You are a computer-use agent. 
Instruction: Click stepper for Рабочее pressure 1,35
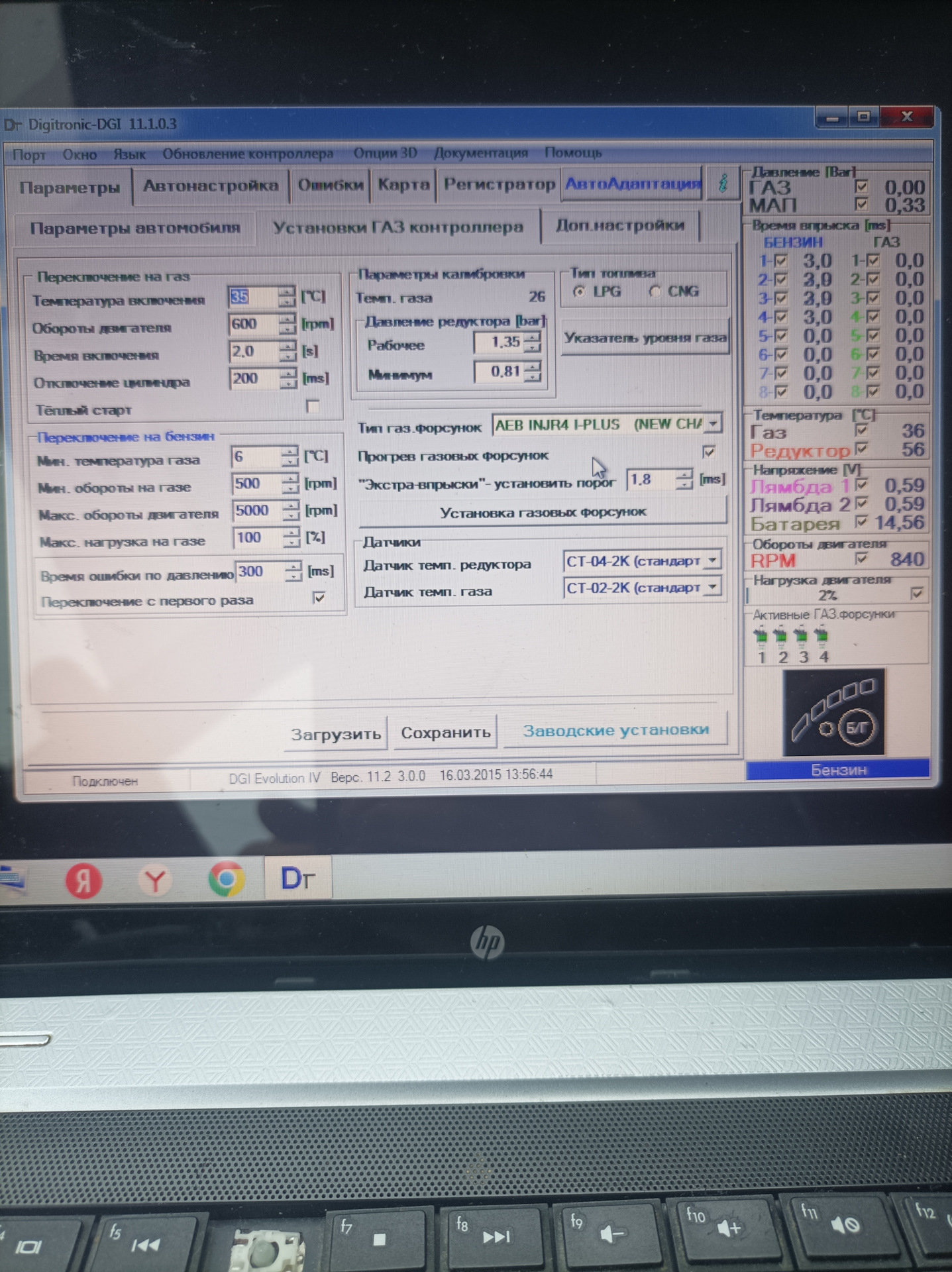point(532,343)
